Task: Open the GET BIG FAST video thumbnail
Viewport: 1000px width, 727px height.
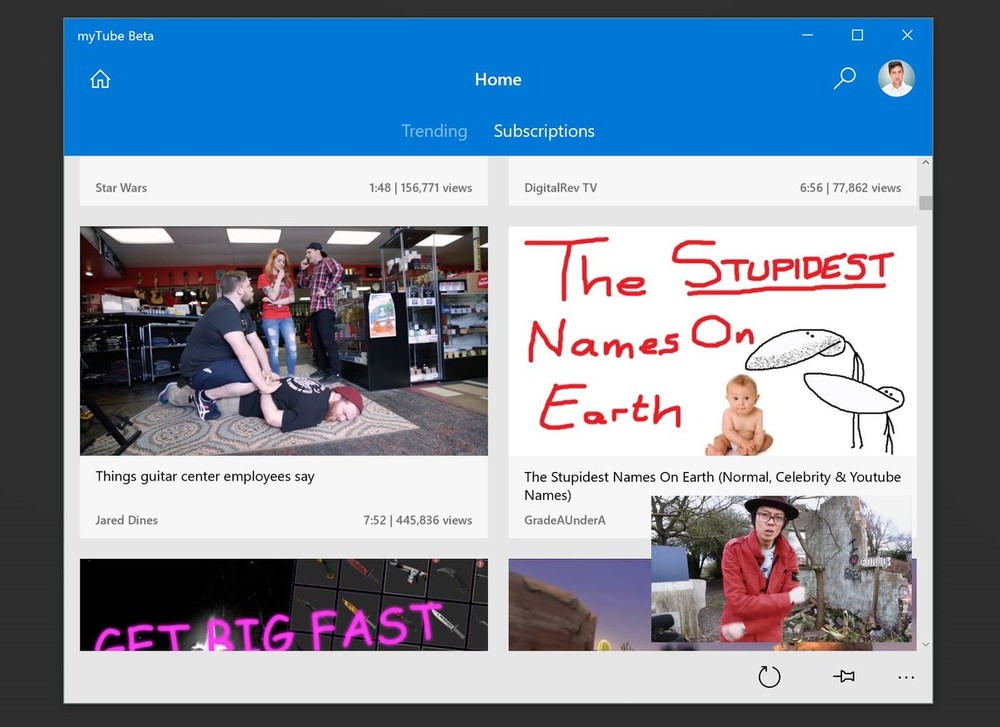Action: click(284, 605)
